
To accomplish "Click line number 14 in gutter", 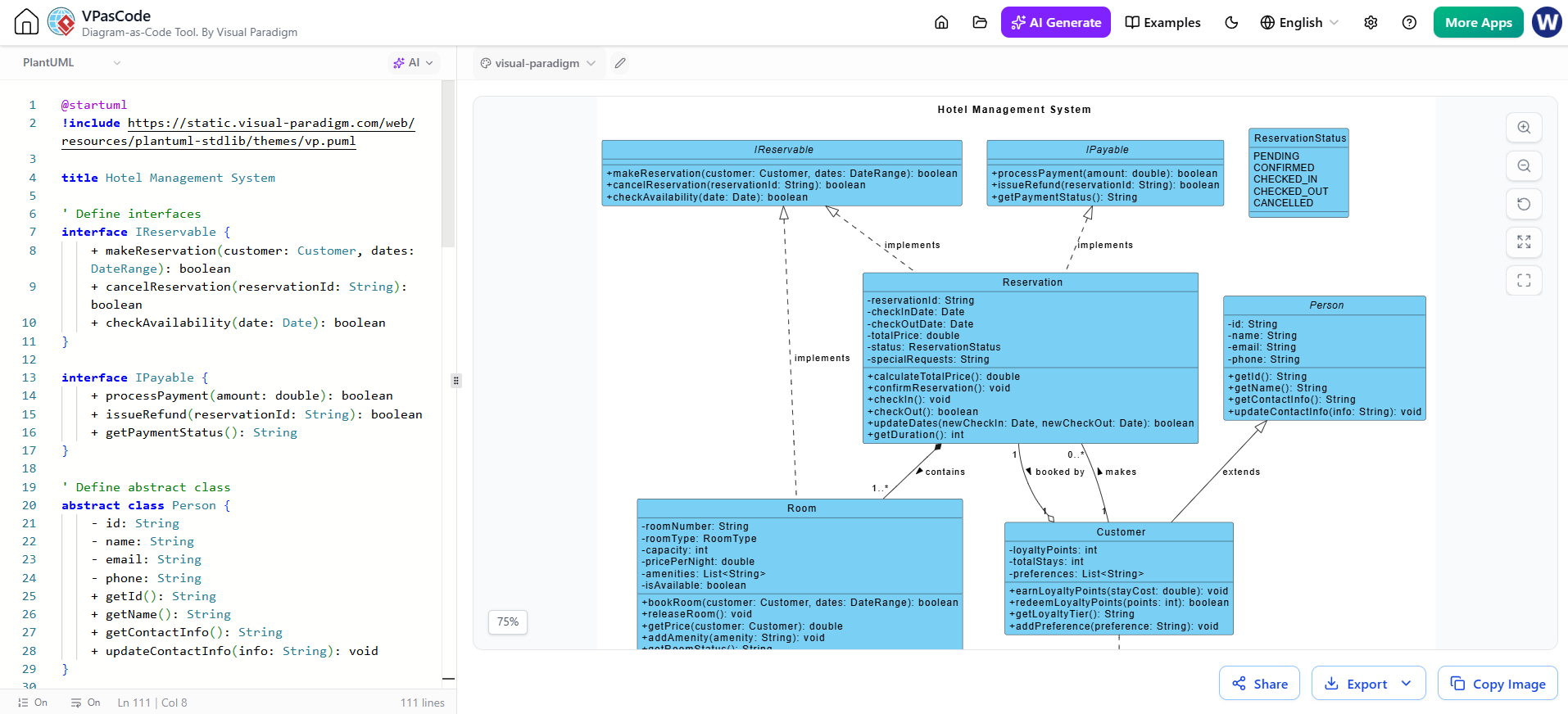I will 29,395.
